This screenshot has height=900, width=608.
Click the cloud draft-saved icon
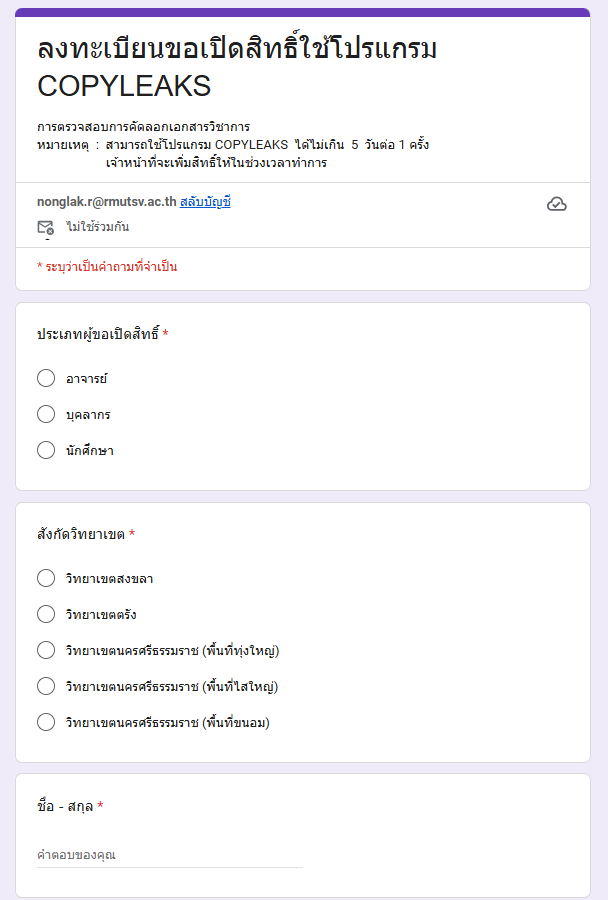(557, 204)
